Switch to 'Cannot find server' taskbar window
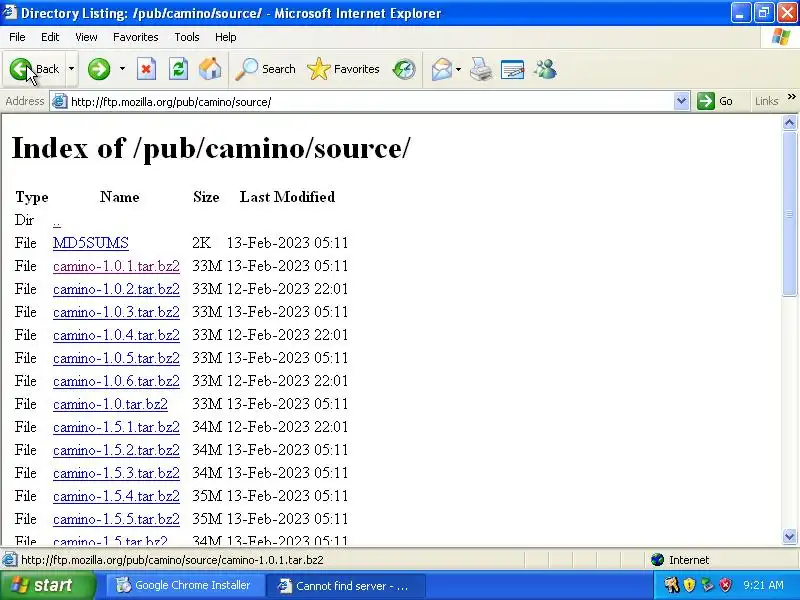This screenshot has width=800, height=600. (x=345, y=585)
